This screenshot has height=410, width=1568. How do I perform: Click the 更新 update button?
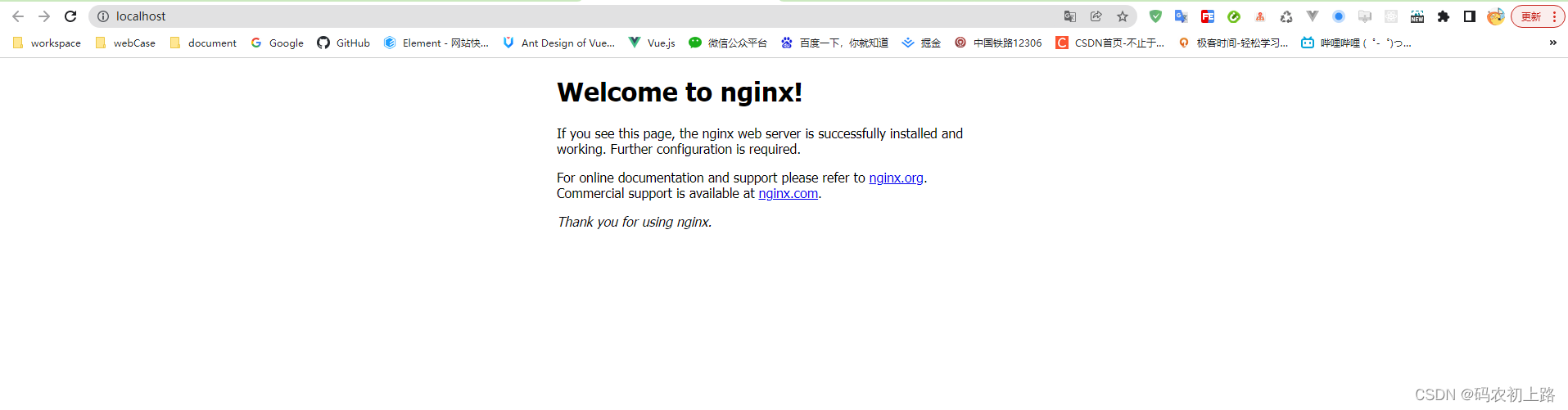point(1531,16)
